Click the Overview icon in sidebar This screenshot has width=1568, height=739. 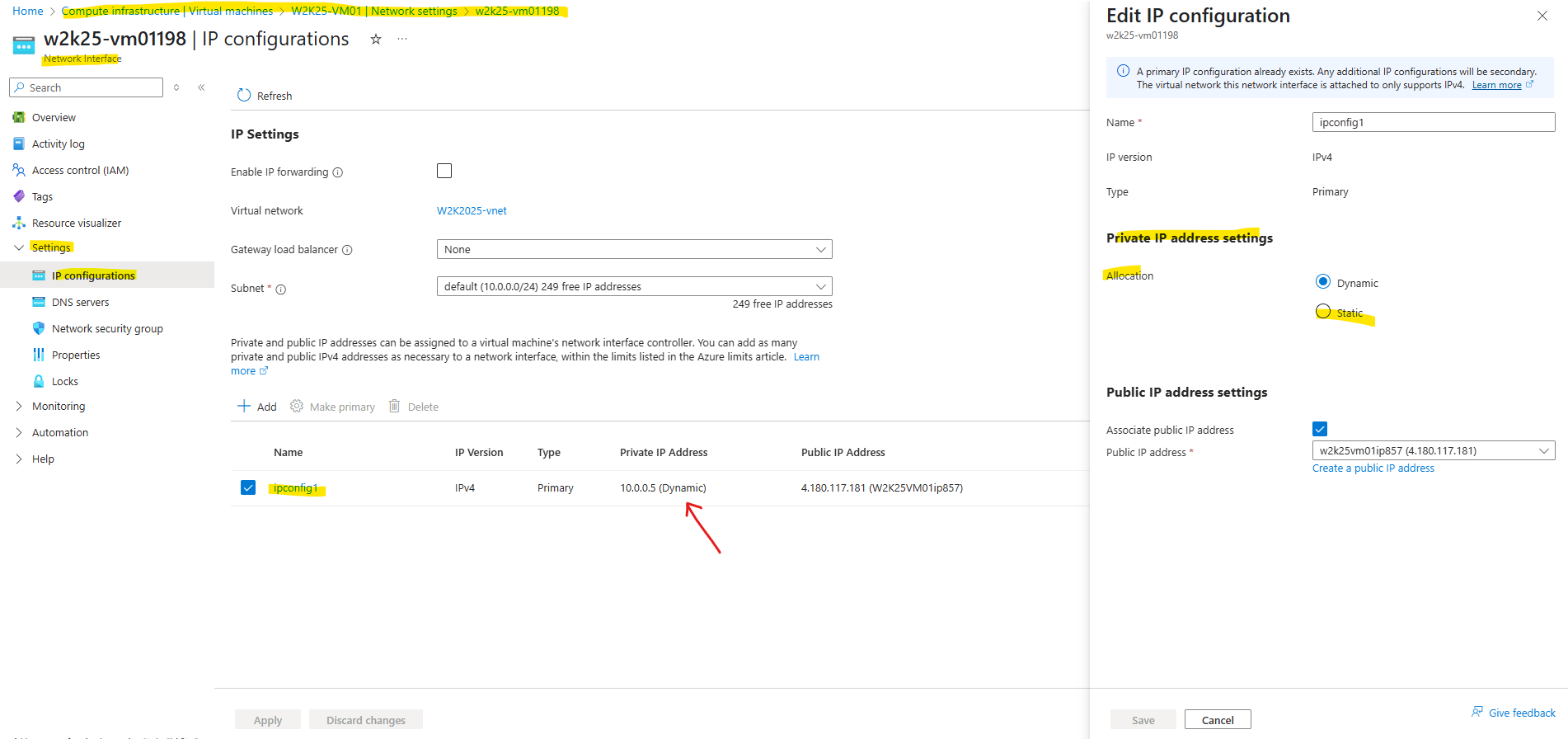point(19,117)
